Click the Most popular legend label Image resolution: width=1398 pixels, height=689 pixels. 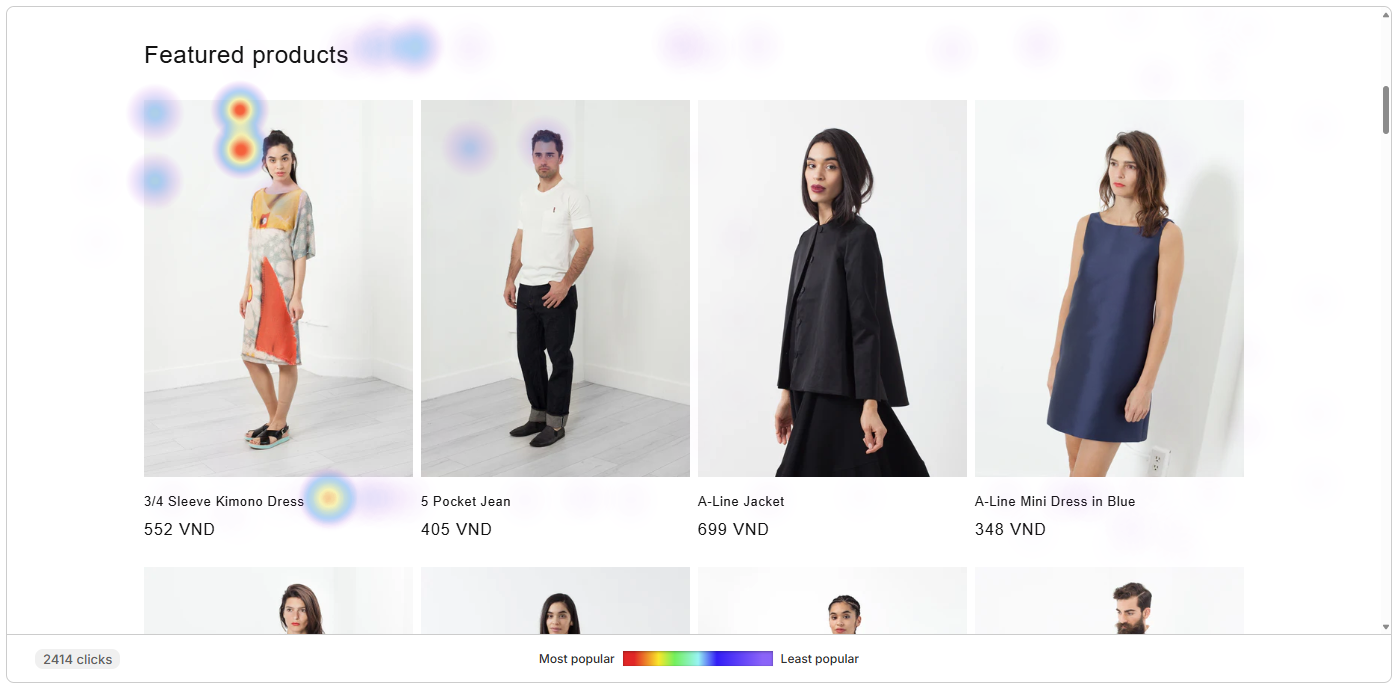coord(576,659)
